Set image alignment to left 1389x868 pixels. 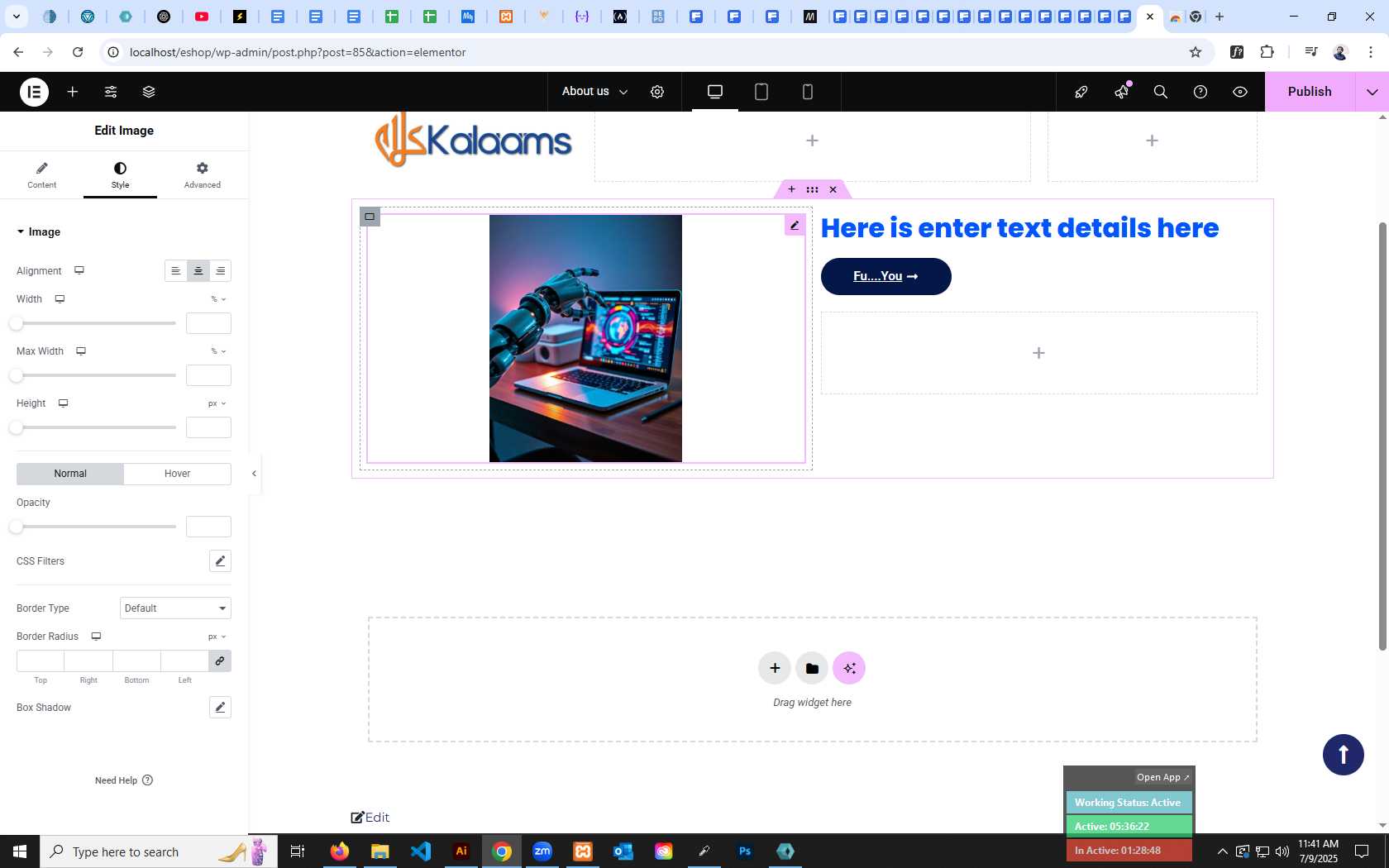tap(175, 271)
